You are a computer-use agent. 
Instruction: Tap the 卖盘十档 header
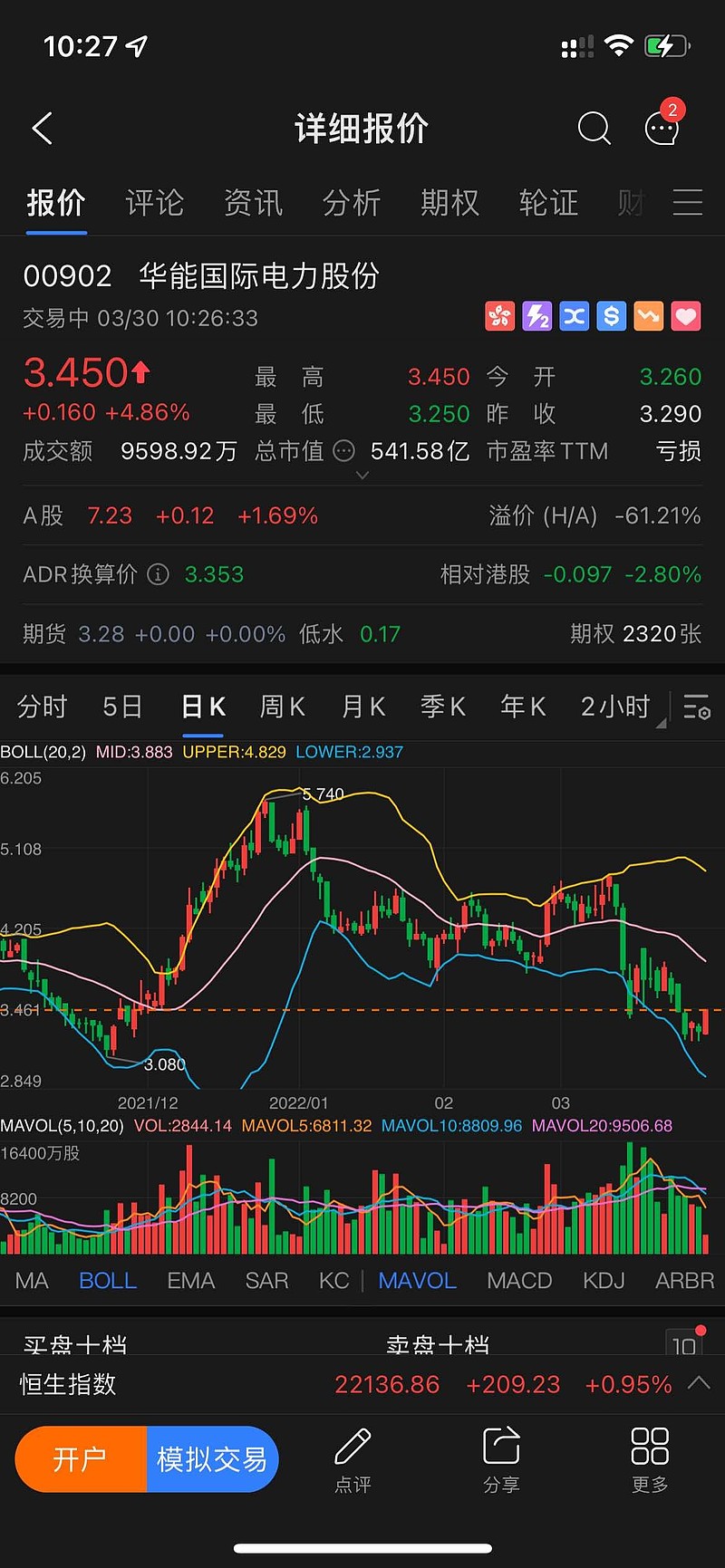(x=438, y=1344)
